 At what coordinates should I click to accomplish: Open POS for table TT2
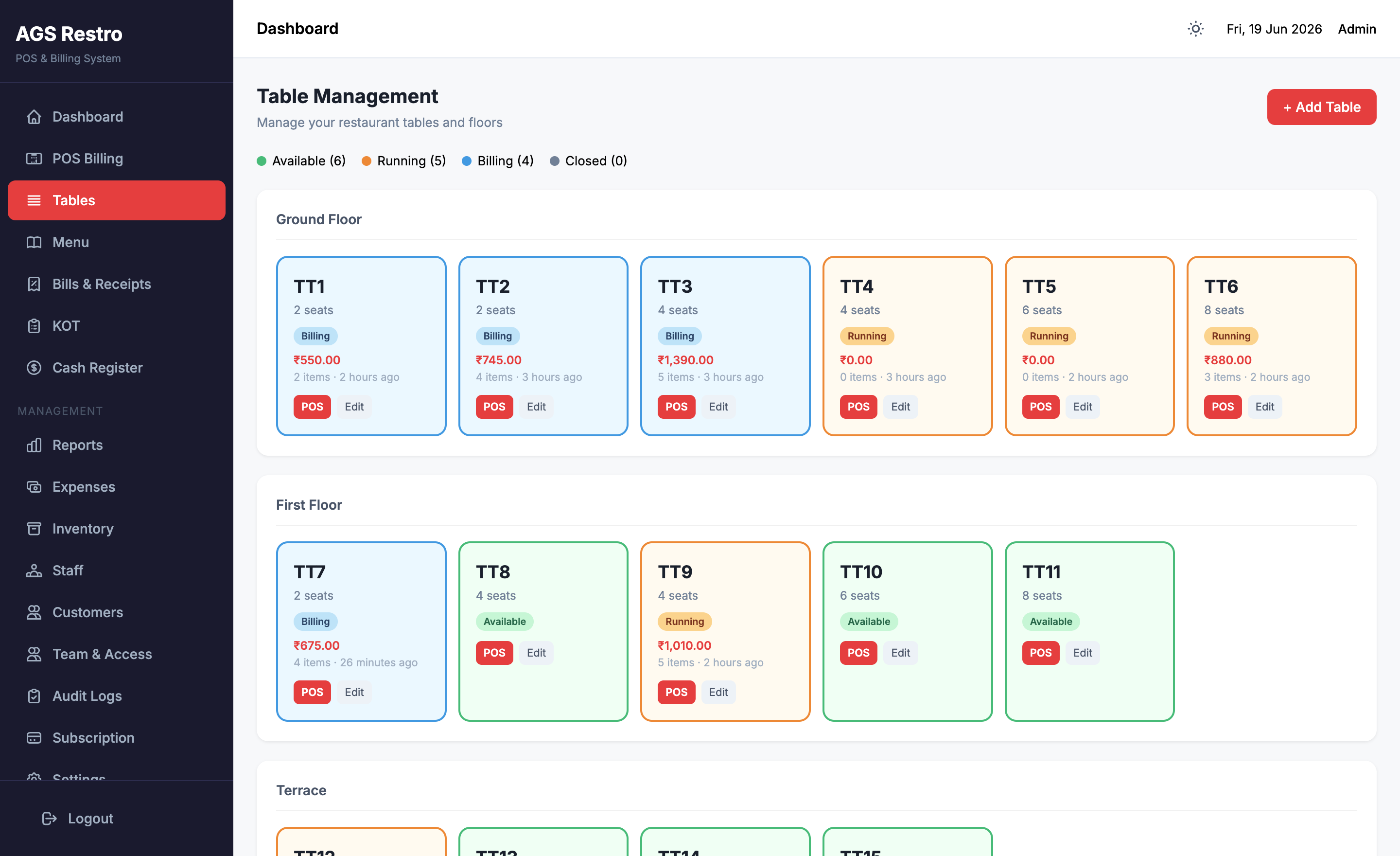click(494, 407)
